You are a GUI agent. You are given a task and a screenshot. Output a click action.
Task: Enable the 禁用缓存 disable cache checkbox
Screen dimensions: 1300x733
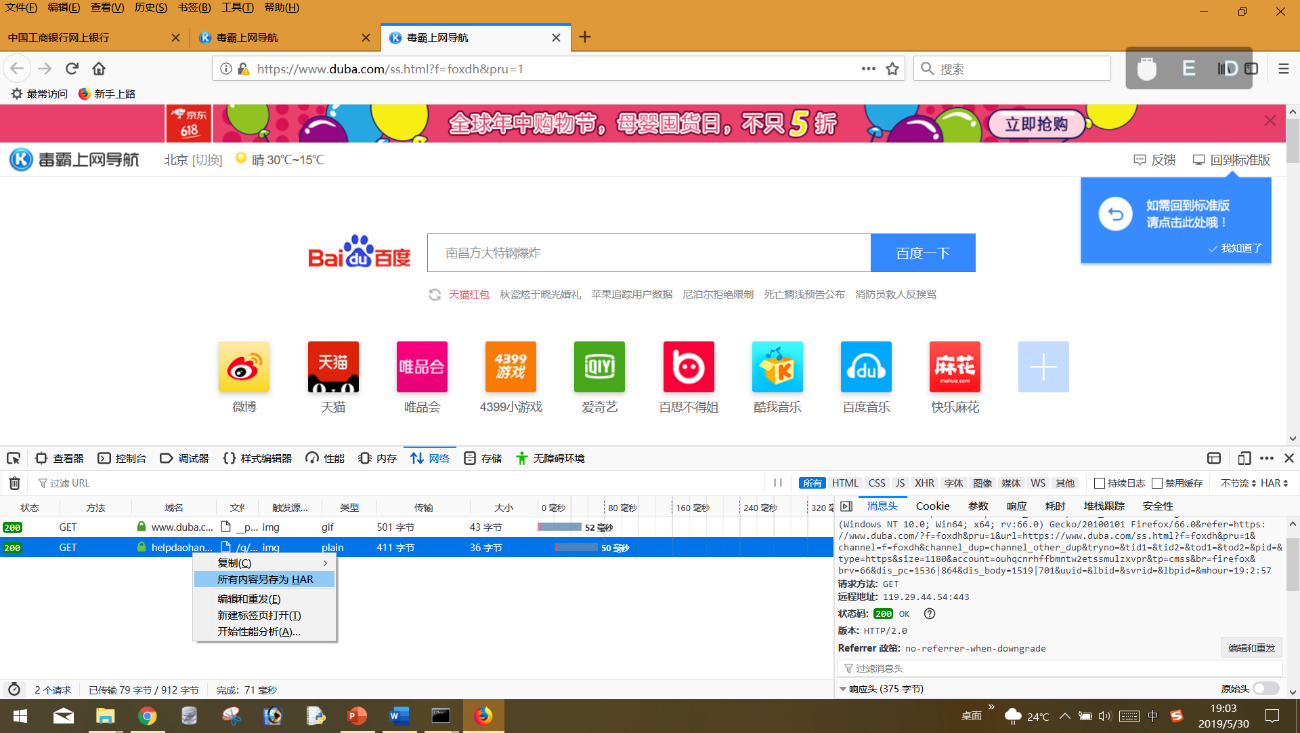click(1157, 484)
